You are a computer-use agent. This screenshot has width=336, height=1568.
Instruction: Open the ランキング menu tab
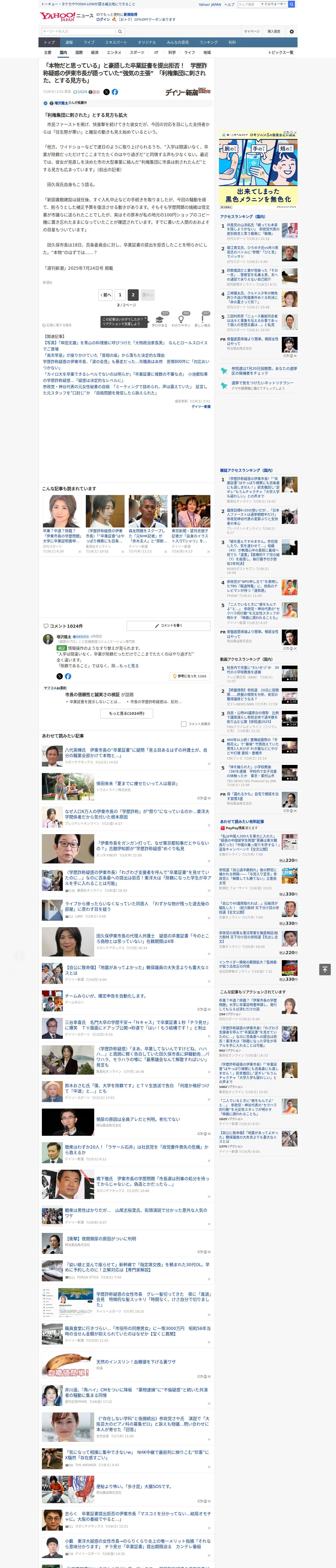pos(209,42)
